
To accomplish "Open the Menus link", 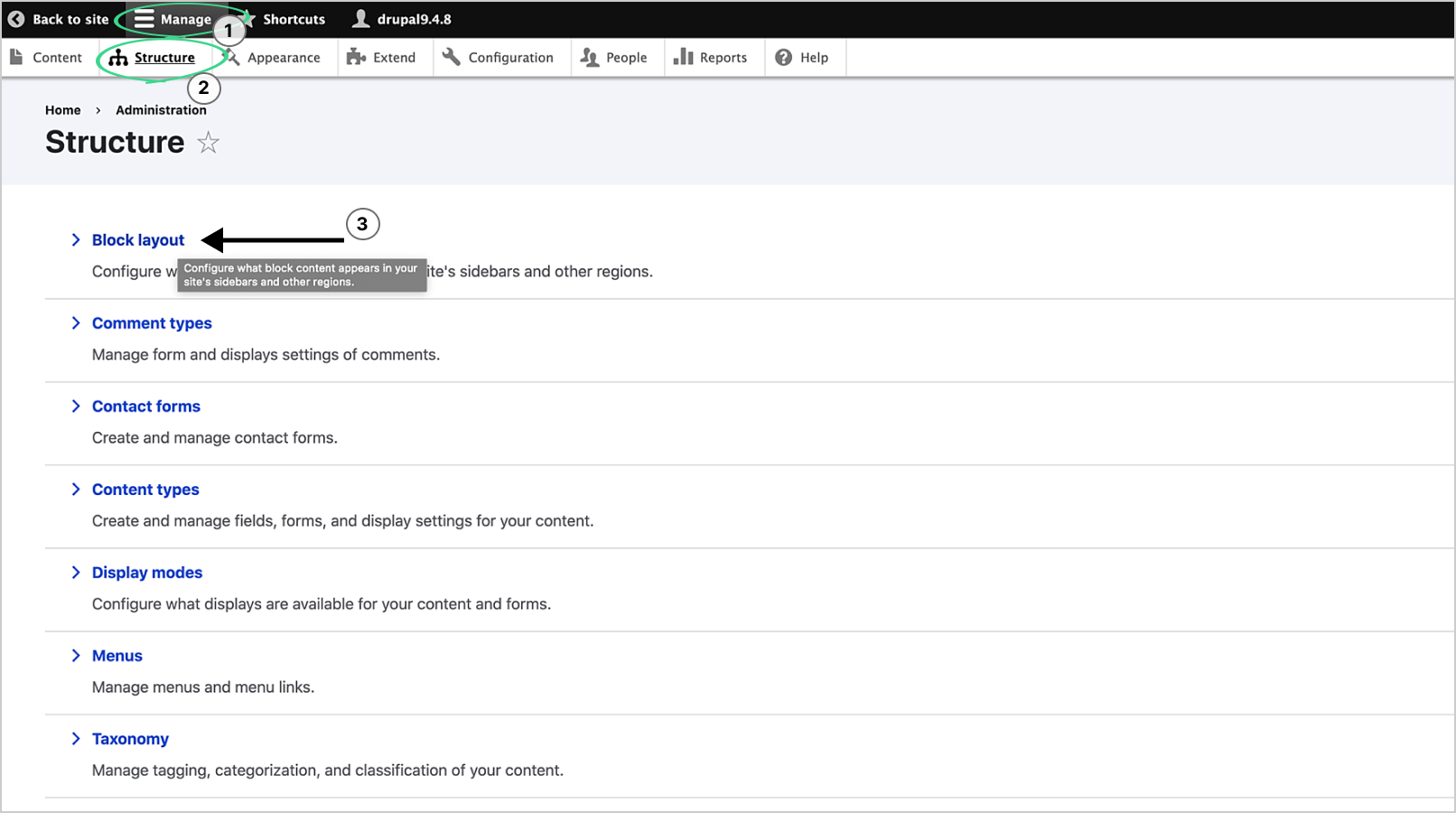I will tap(117, 655).
